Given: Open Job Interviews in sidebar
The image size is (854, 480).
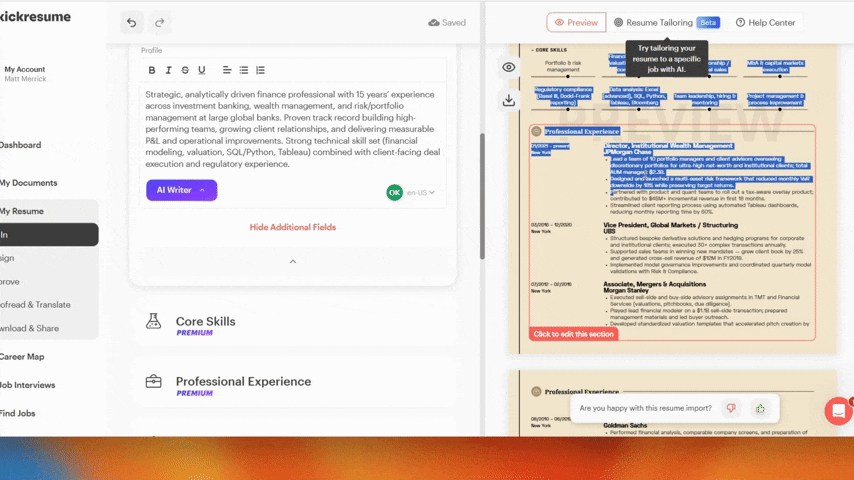Looking at the screenshot, I should pos(27,385).
